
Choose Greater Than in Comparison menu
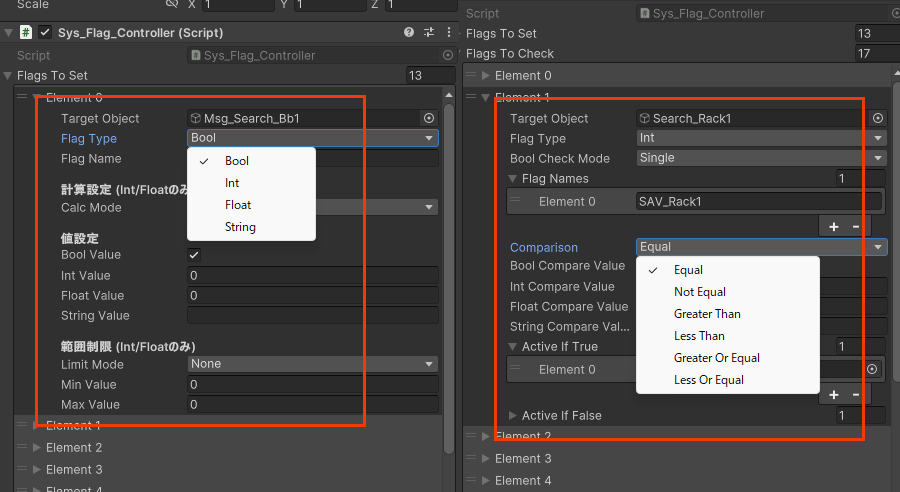[707, 314]
